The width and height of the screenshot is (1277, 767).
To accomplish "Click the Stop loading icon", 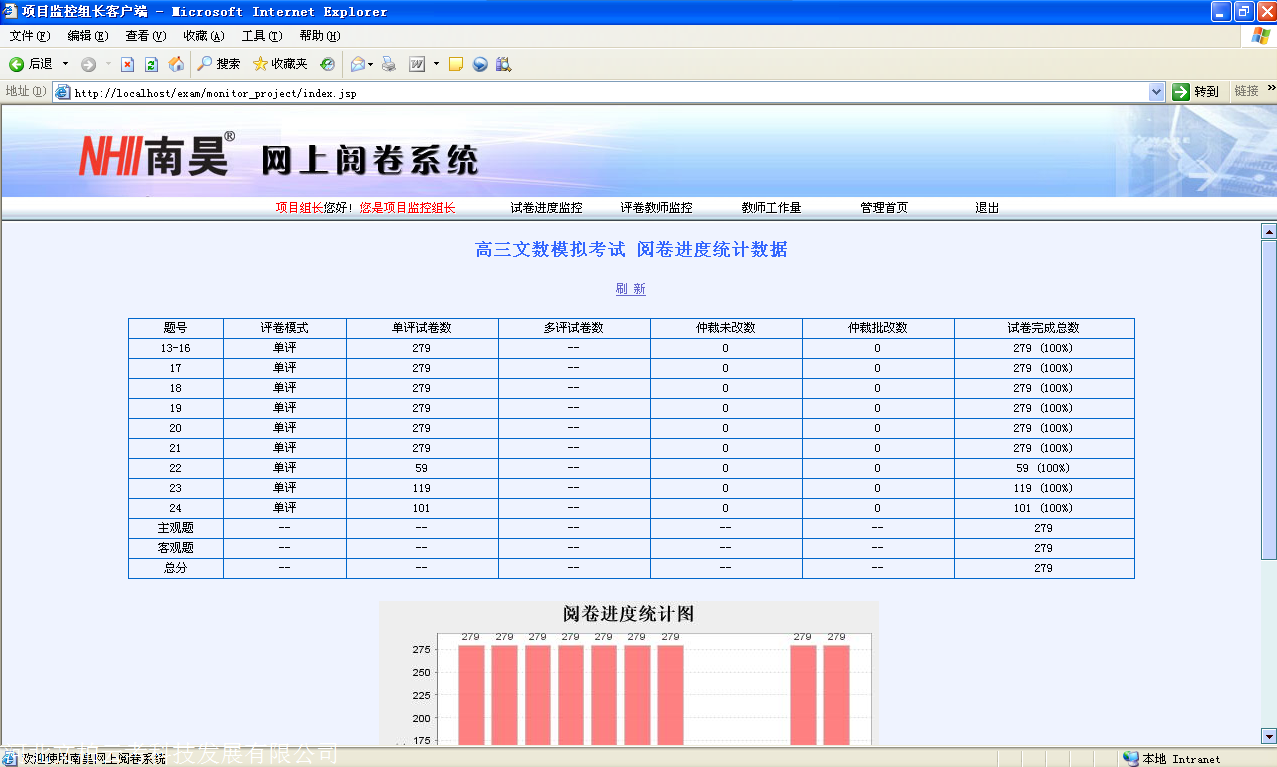I will pyautogui.click(x=128, y=63).
